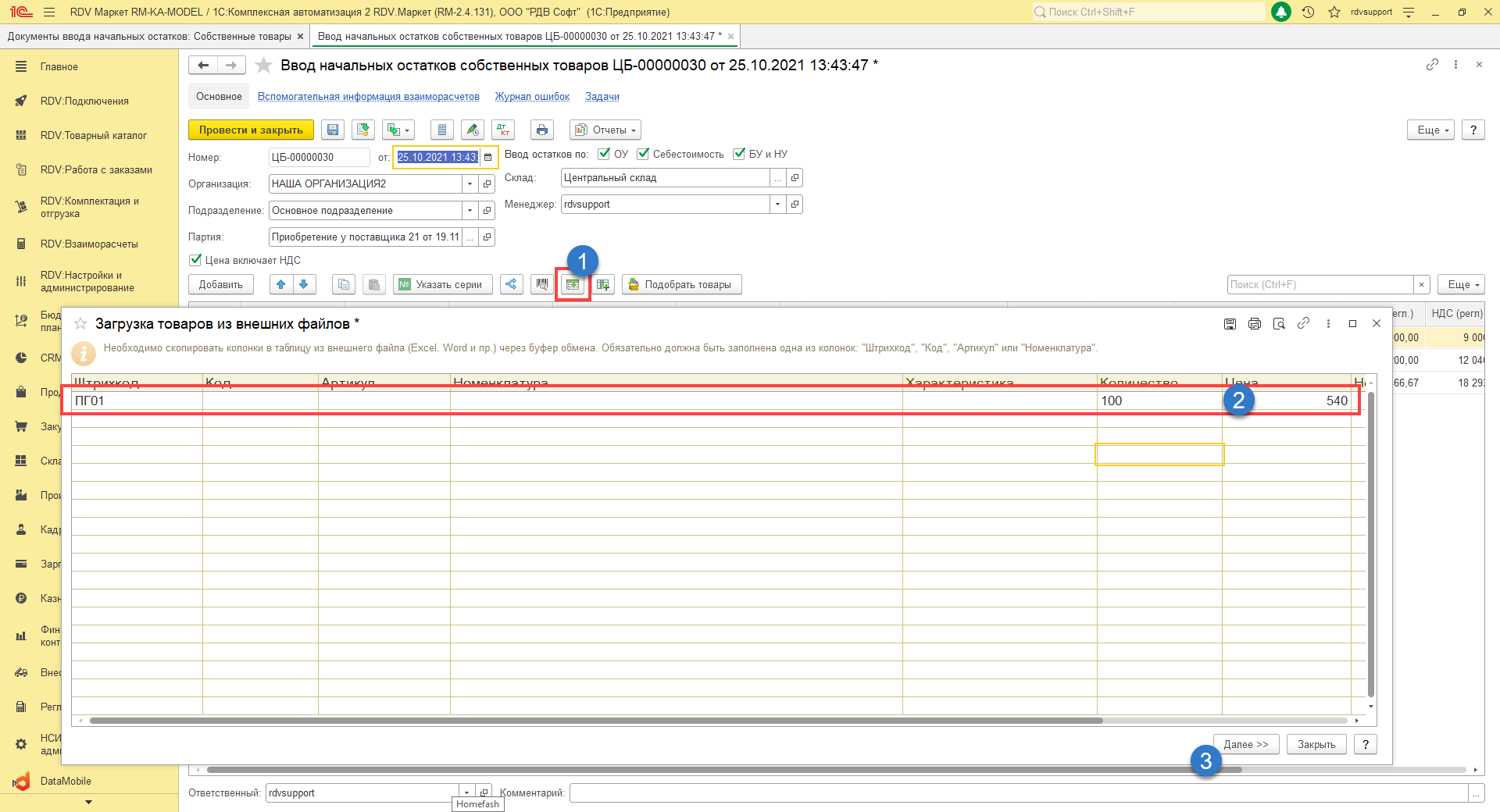The image size is (1500, 812).
Task: Uncheck the ОУ checkbox
Action: (604, 154)
